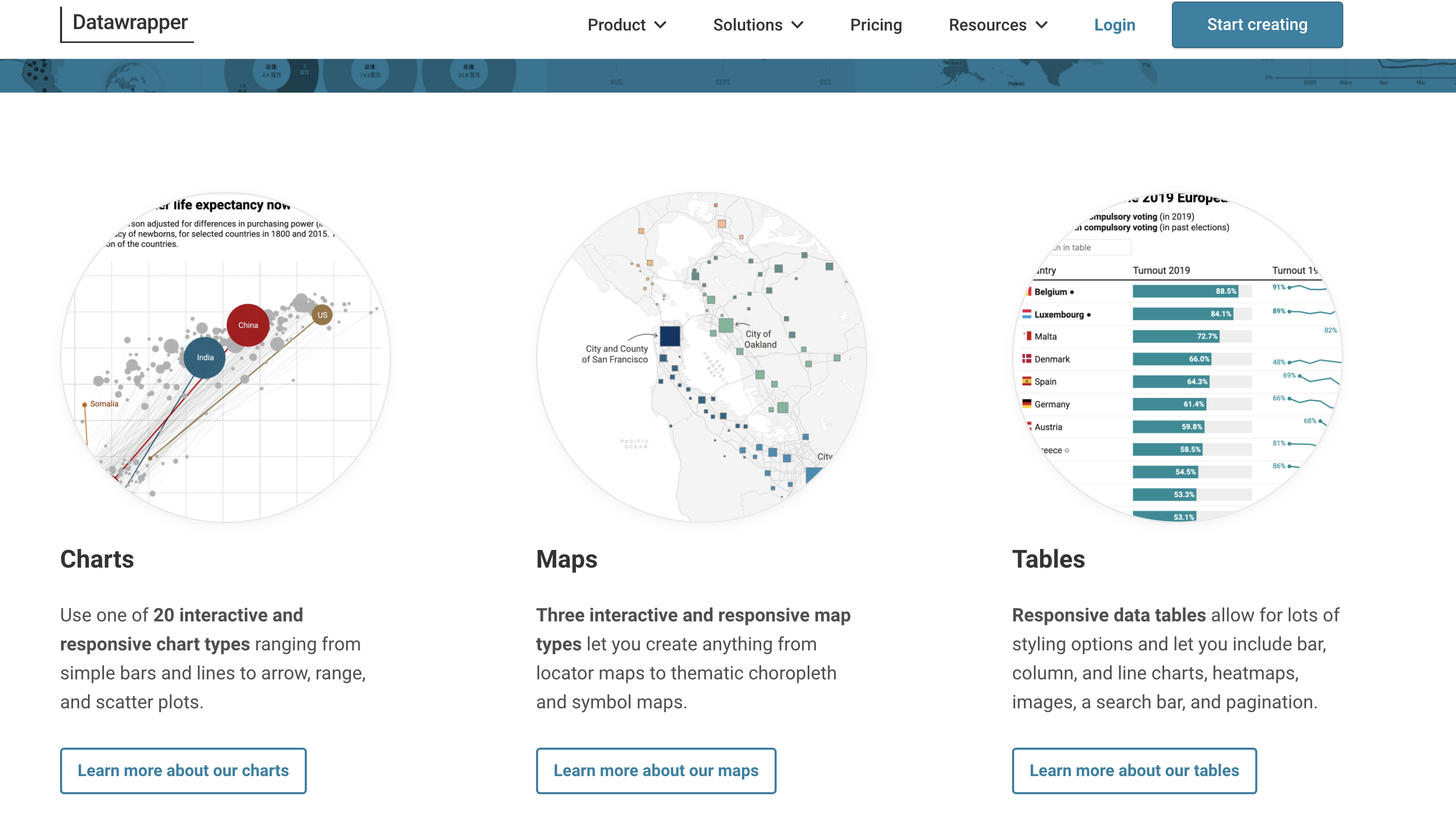Click the Germany flag icon in the table
Viewport: 1456px width, 832px height.
pos(1028,404)
